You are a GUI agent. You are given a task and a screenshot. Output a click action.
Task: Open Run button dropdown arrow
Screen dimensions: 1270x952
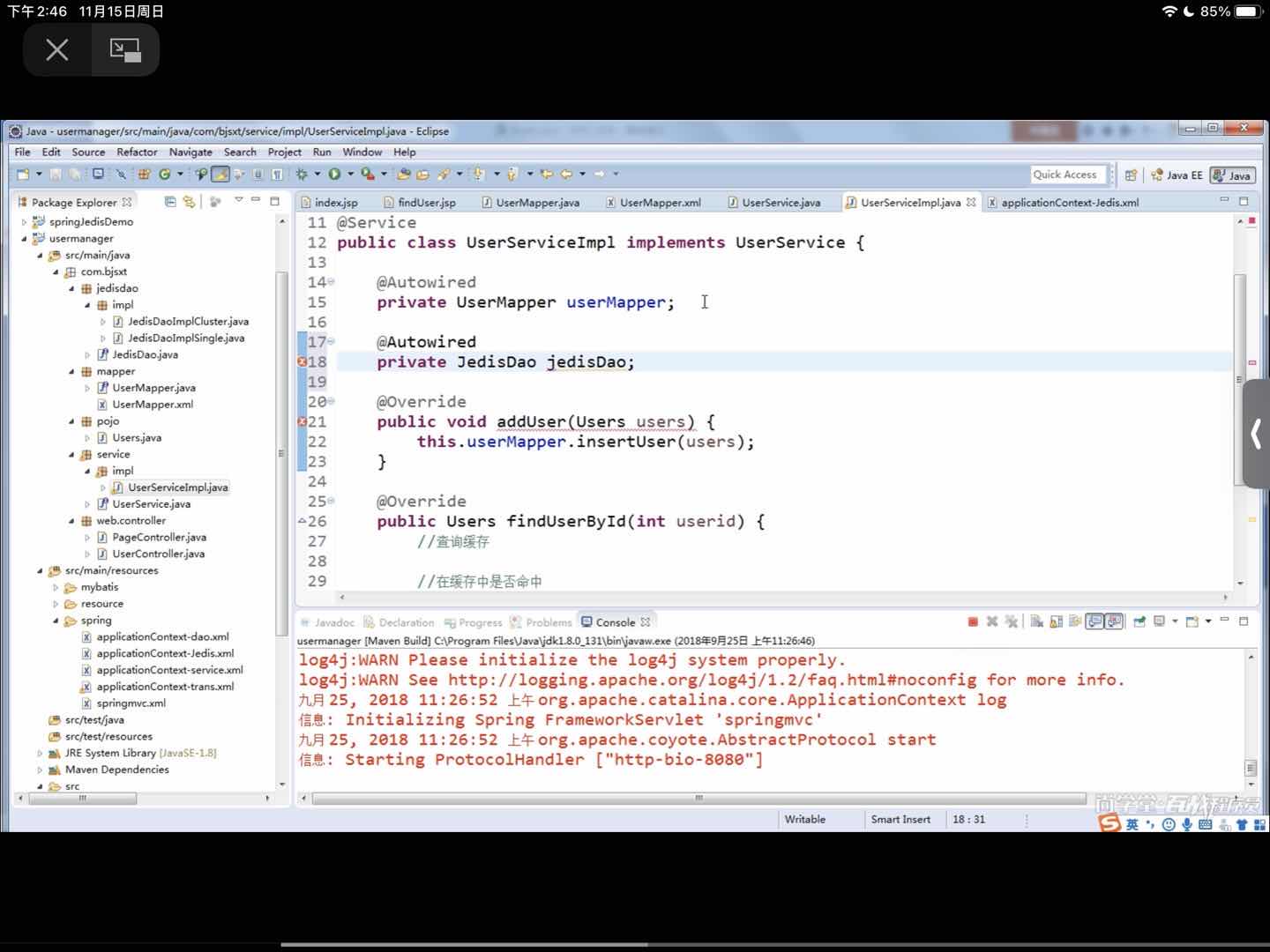tap(350, 175)
